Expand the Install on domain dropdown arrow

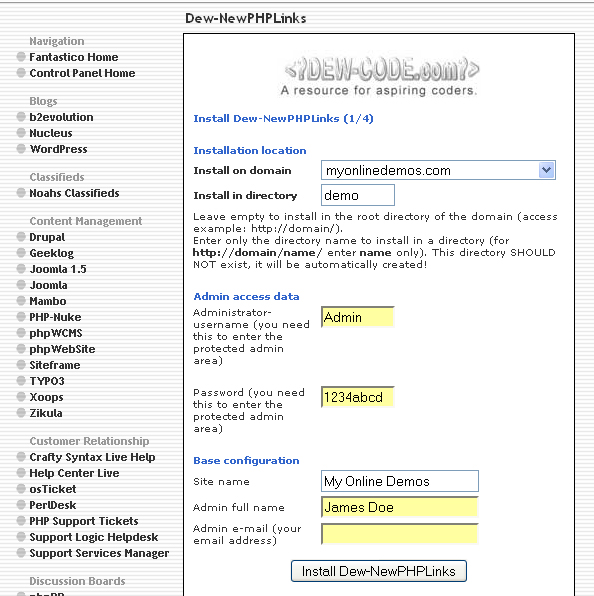[546, 170]
